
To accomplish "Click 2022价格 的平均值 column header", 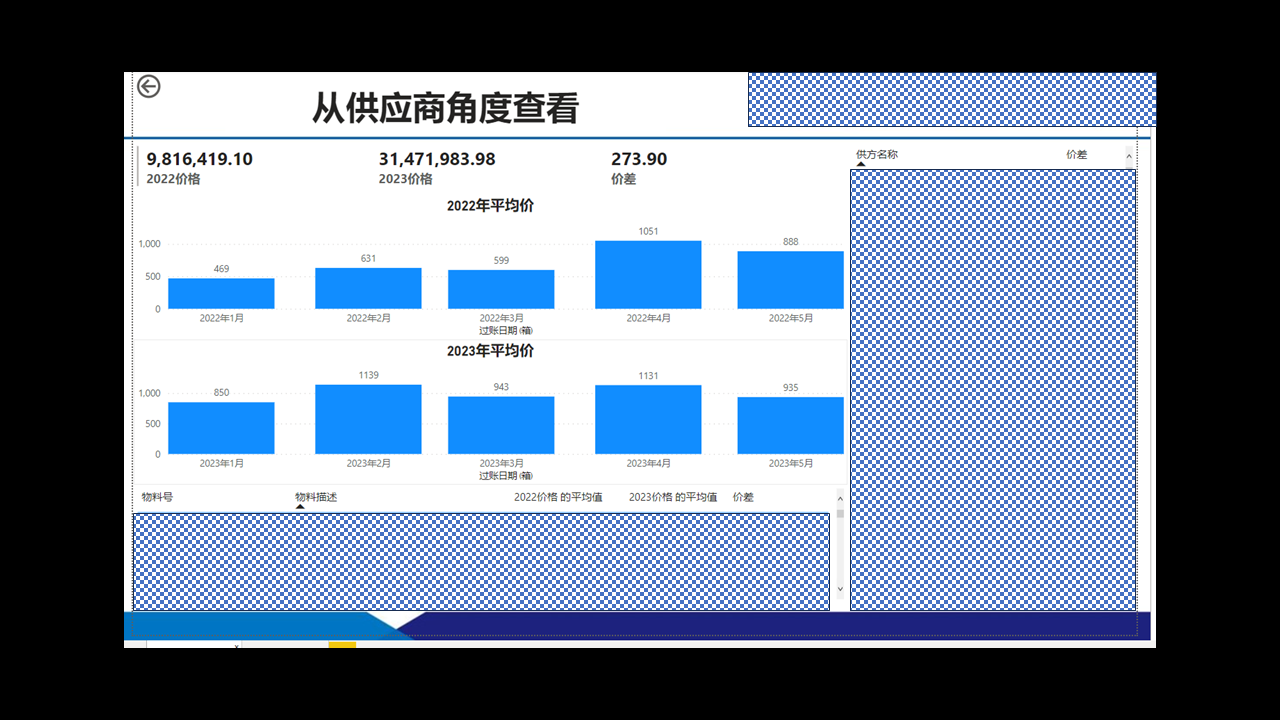I will pyautogui.click(x=558, y=497).
